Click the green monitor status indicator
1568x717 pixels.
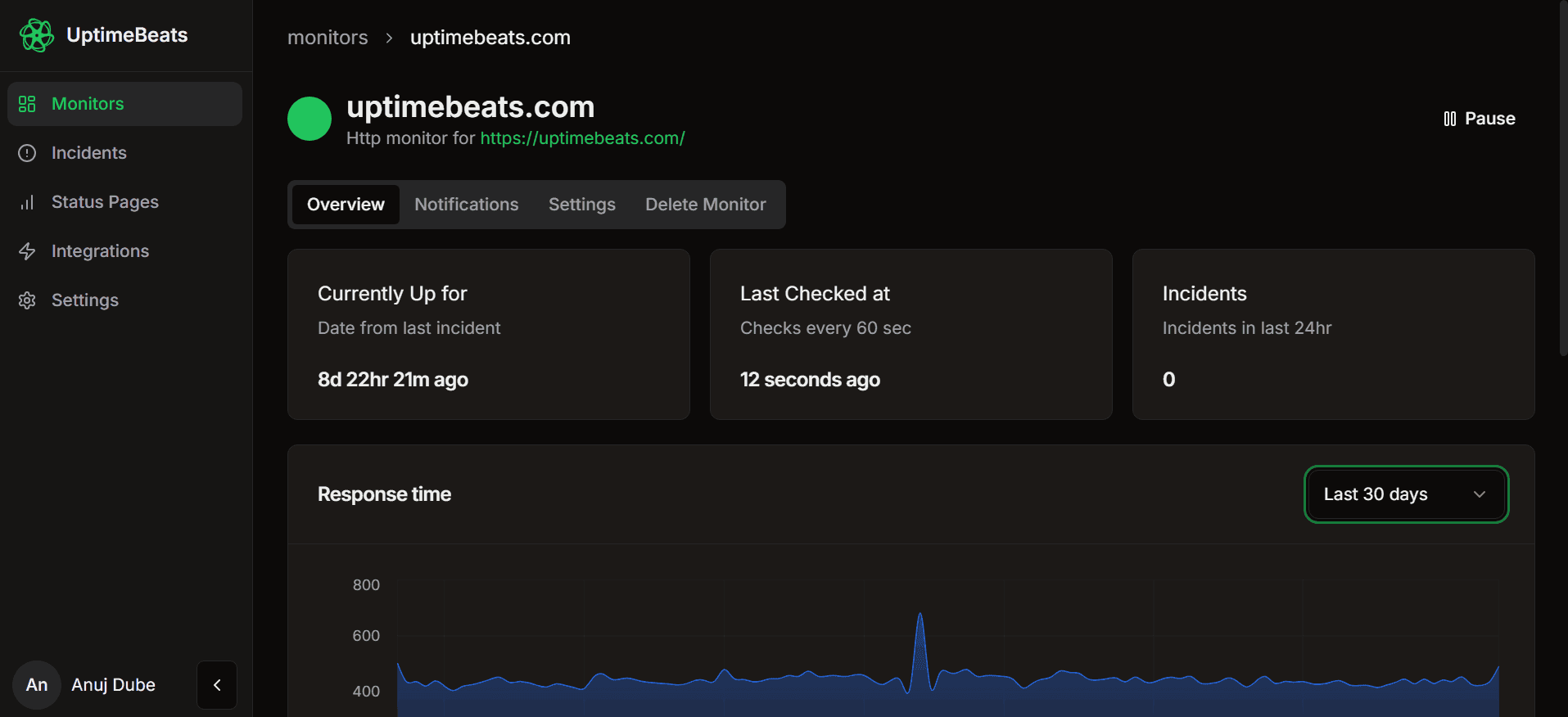click(x=310, y=119)
